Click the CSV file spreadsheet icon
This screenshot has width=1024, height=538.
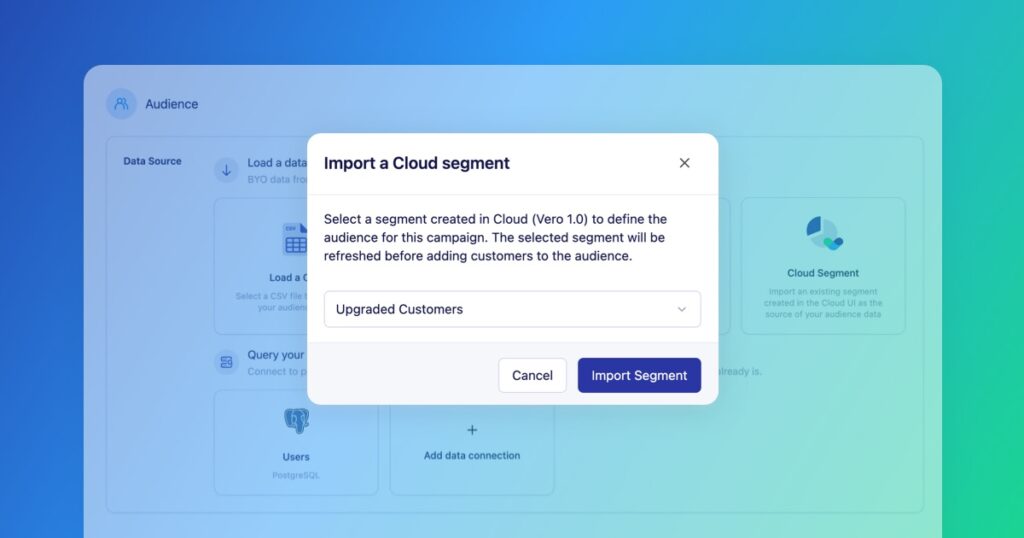point(296,239)
